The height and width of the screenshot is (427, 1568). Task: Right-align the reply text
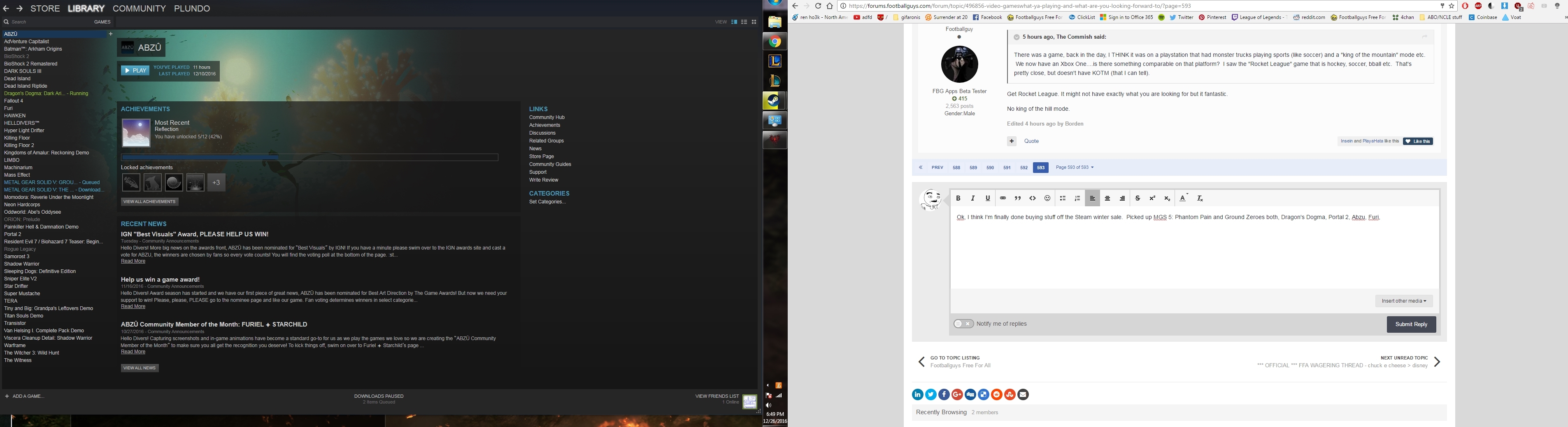[1122, 198]
